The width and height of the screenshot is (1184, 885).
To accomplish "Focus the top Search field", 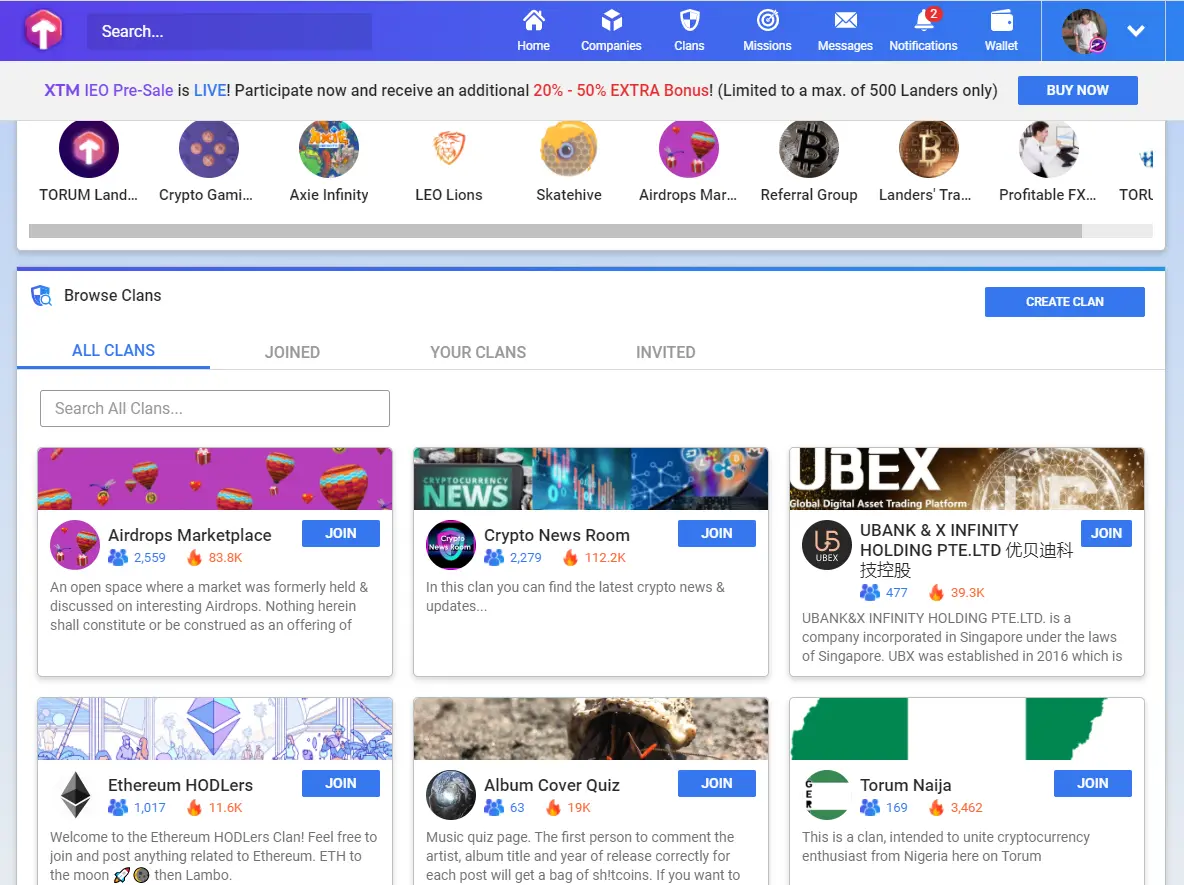I will [x=230, y=32].
